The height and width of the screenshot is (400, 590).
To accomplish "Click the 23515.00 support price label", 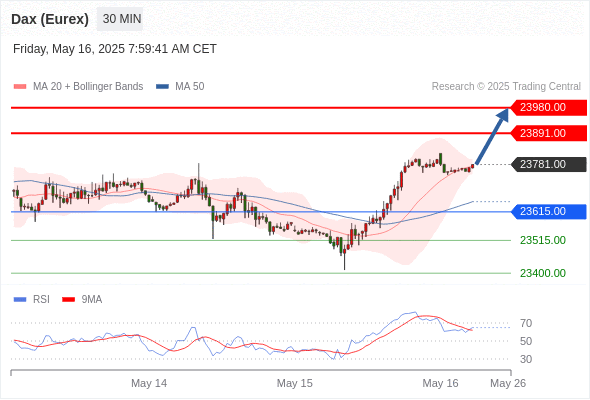I will coord(543,240).
